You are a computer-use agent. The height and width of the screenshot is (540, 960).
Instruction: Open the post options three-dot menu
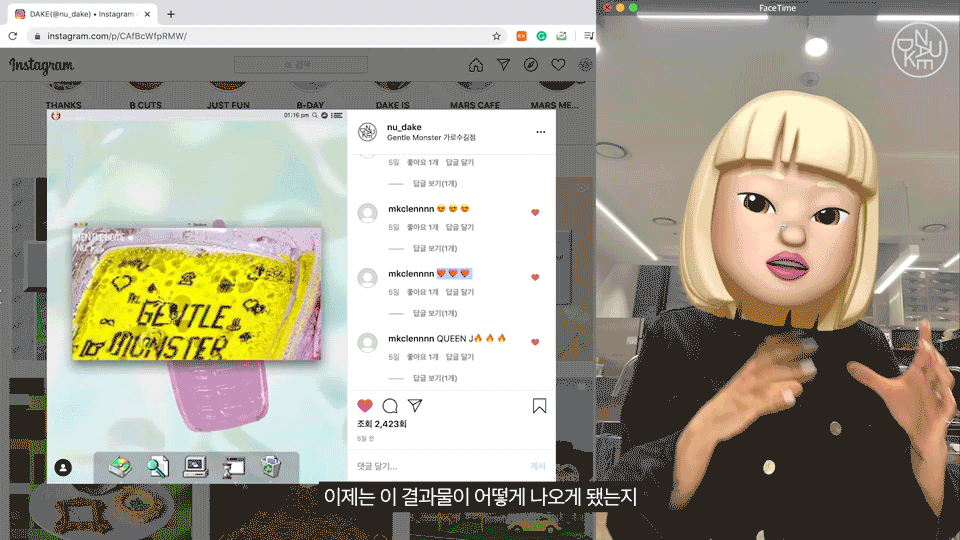[541, 132]
